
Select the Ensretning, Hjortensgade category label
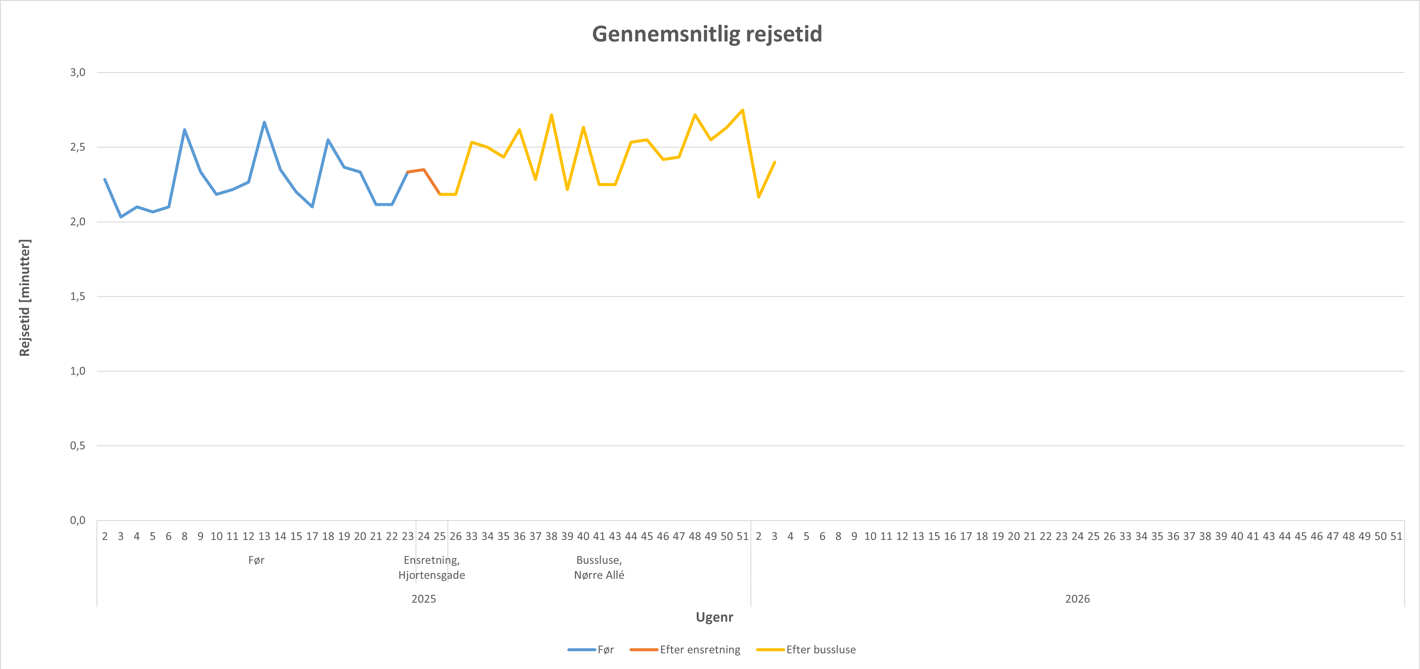tap(431, 567)
